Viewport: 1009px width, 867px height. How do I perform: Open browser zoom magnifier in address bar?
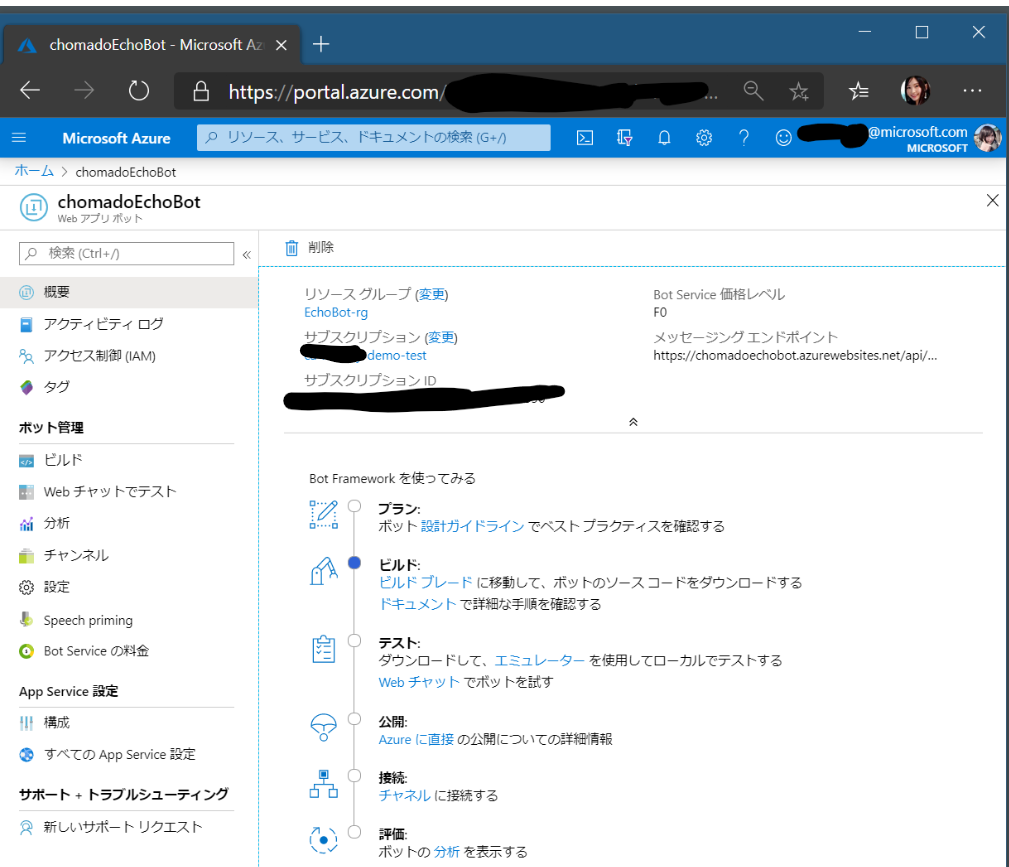coord(753,91)
